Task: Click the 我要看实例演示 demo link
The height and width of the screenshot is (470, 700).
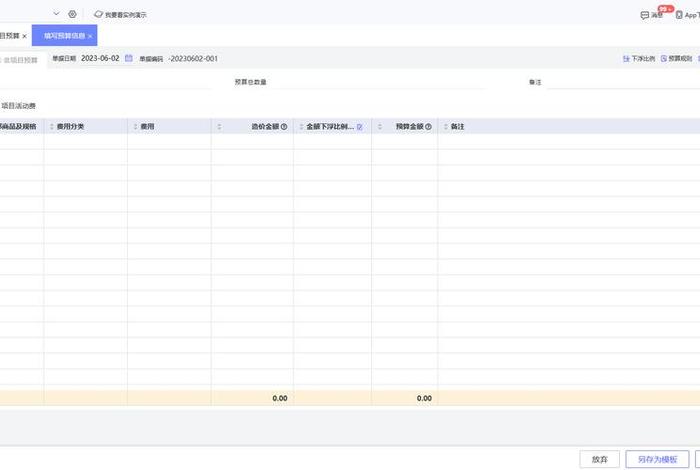Action: point(120,15)
